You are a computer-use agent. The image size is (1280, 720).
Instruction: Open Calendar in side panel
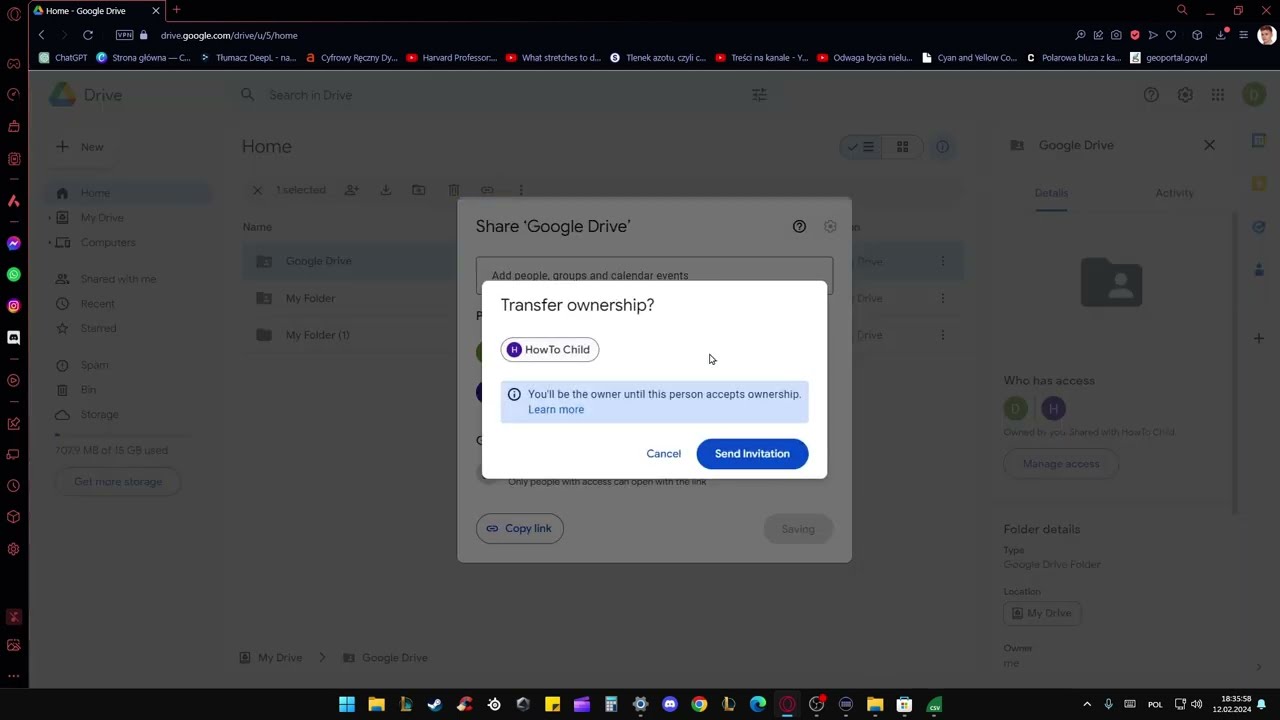pyautogui.click(x=1259, y=141)
